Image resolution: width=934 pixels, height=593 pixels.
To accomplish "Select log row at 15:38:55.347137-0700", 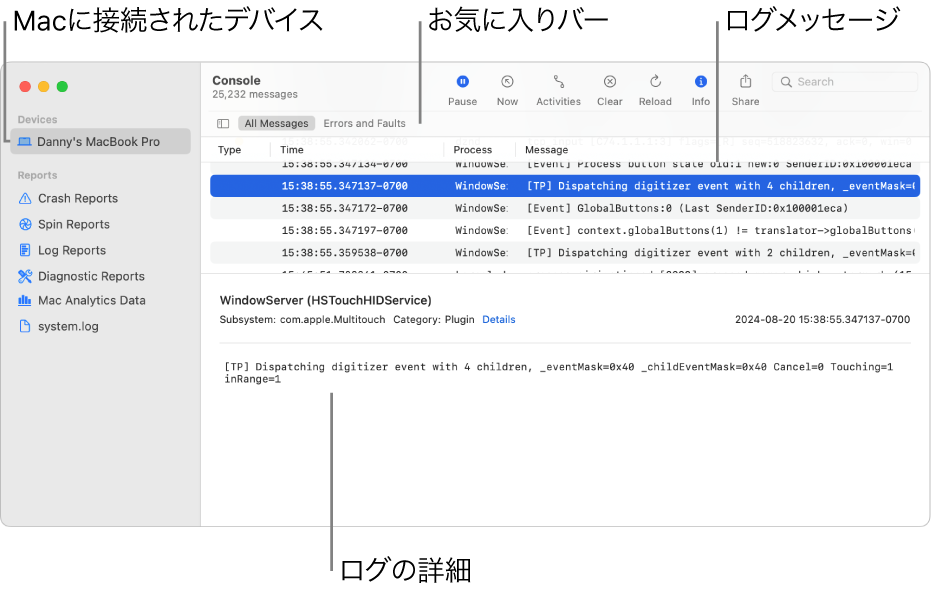I will pos(565,186).
